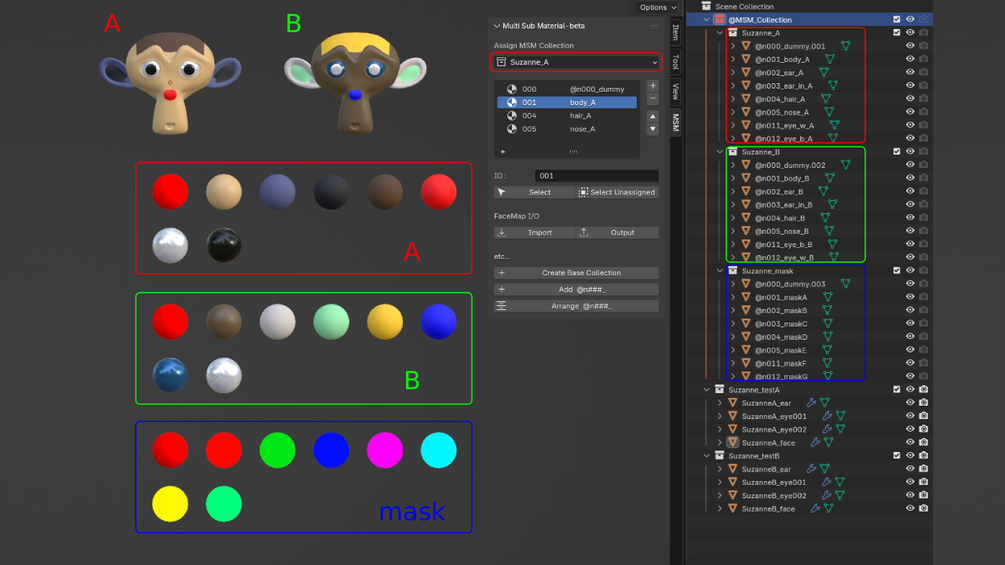
Task: Click the Create Base Collection button
Action: tap(576, 273)
